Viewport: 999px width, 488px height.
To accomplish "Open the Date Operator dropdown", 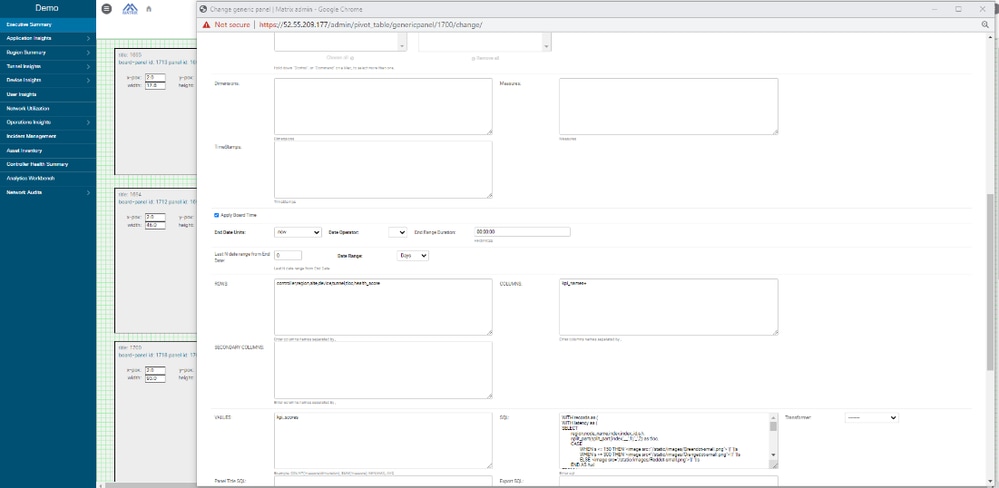I will [398, 233].
